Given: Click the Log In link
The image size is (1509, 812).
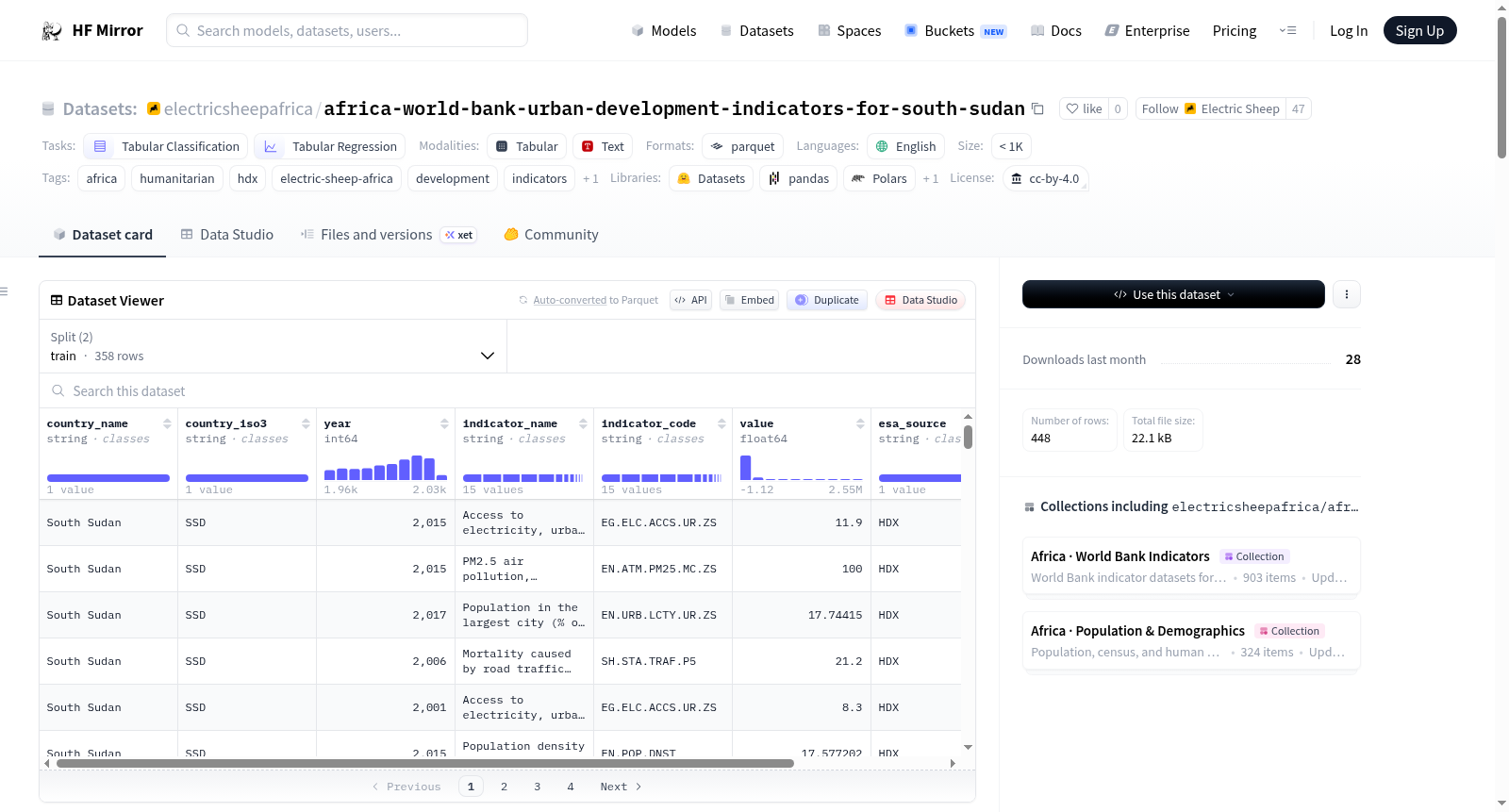Looking at the screenshot, I should [1349, 30].
